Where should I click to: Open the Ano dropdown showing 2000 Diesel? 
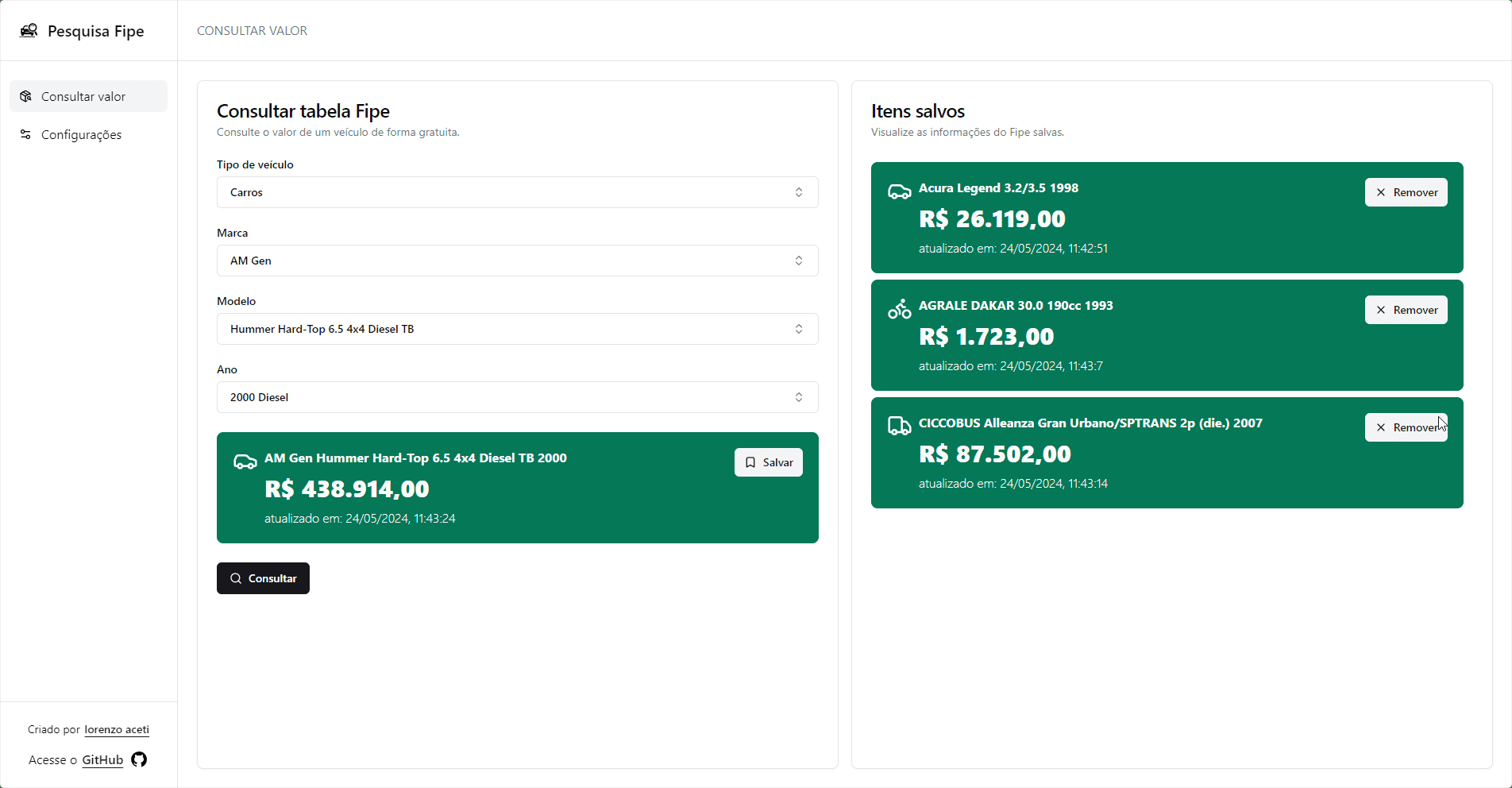coord(517,397)
